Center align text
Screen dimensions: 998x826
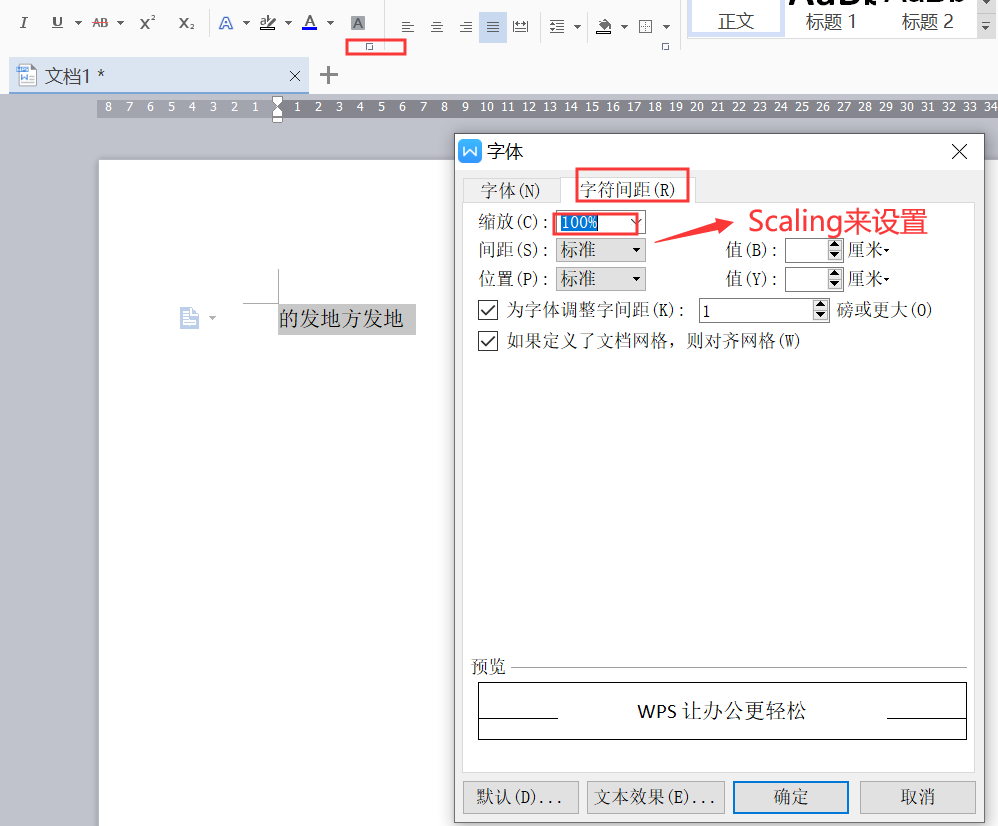click(x=437, y=27)
